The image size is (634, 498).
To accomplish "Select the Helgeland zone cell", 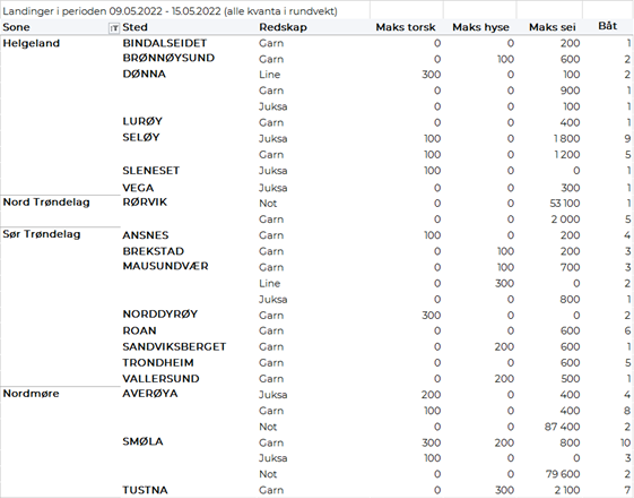I will click(x=32, y=44).
